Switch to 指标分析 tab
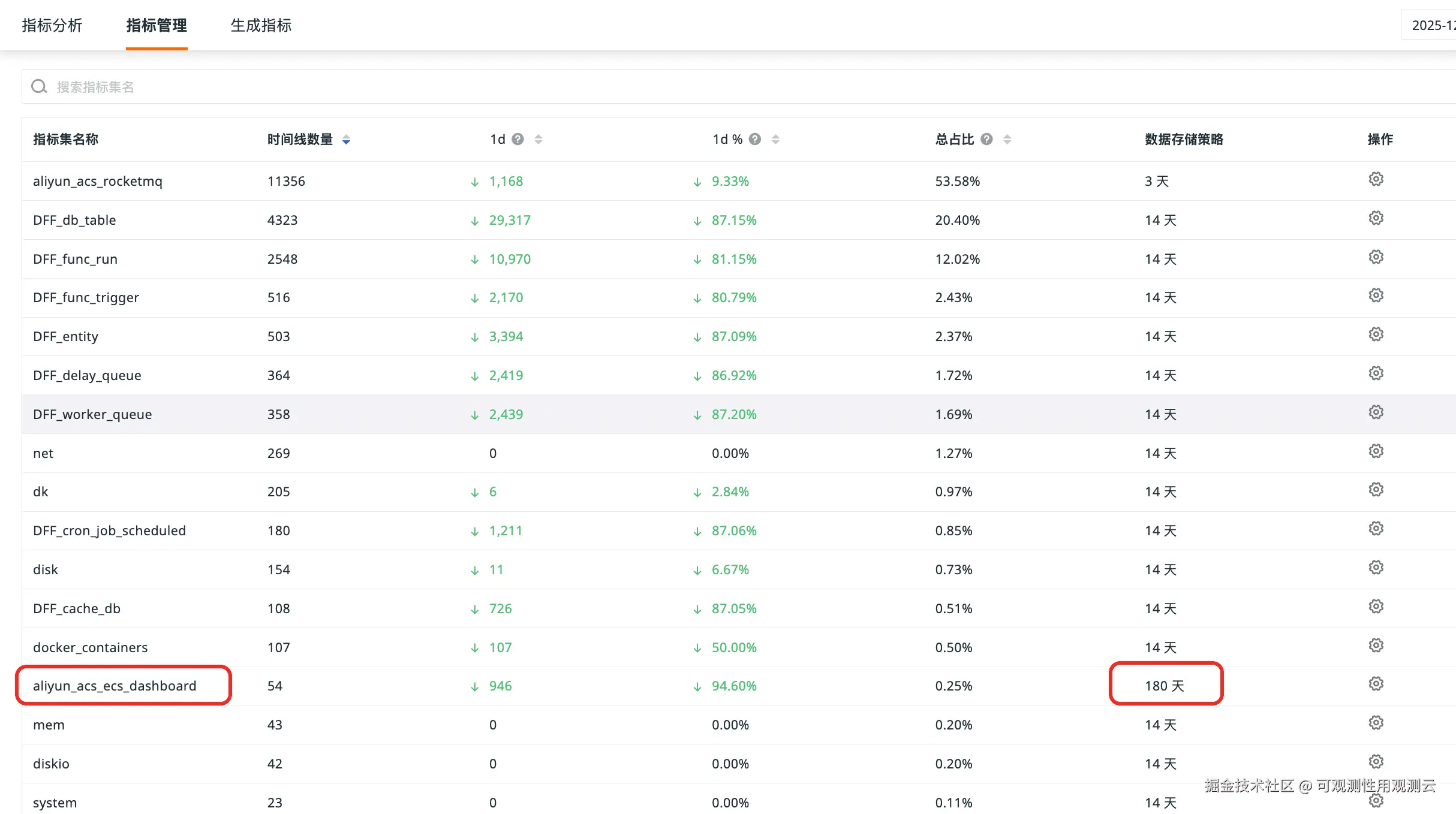The width and height of the screenshot is (1456, 814). [x=52, y=25]
